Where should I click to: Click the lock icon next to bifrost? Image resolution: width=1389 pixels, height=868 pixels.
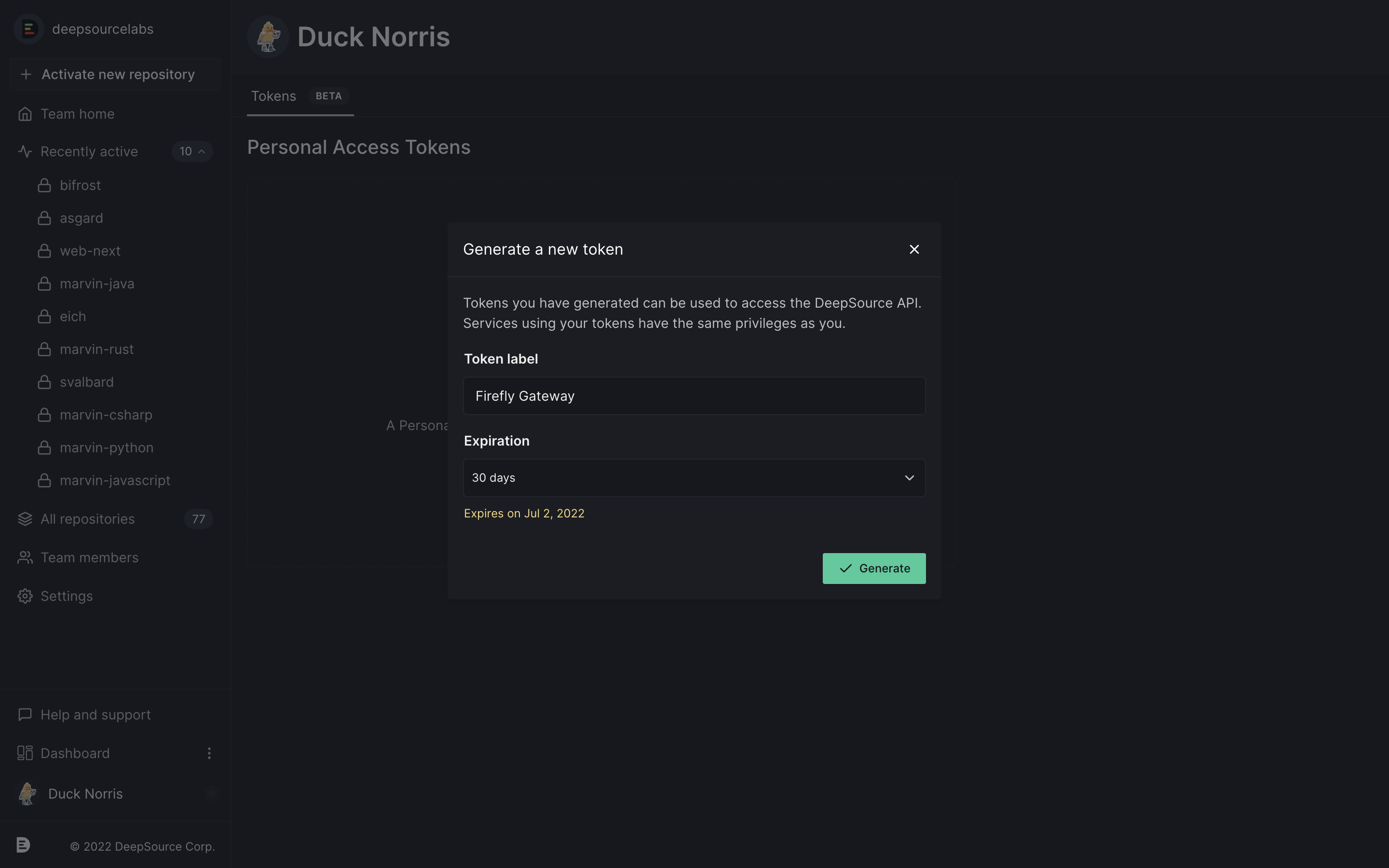point(45,185)
